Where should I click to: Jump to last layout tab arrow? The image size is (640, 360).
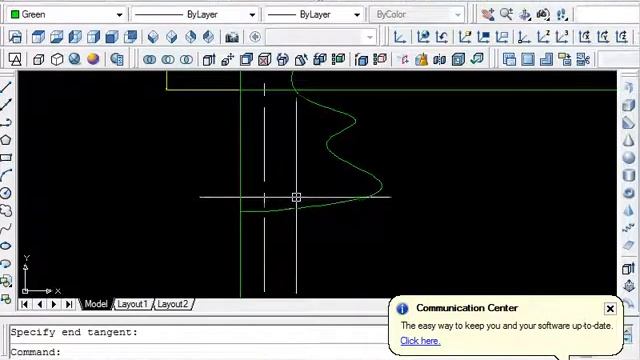[69, 304]
